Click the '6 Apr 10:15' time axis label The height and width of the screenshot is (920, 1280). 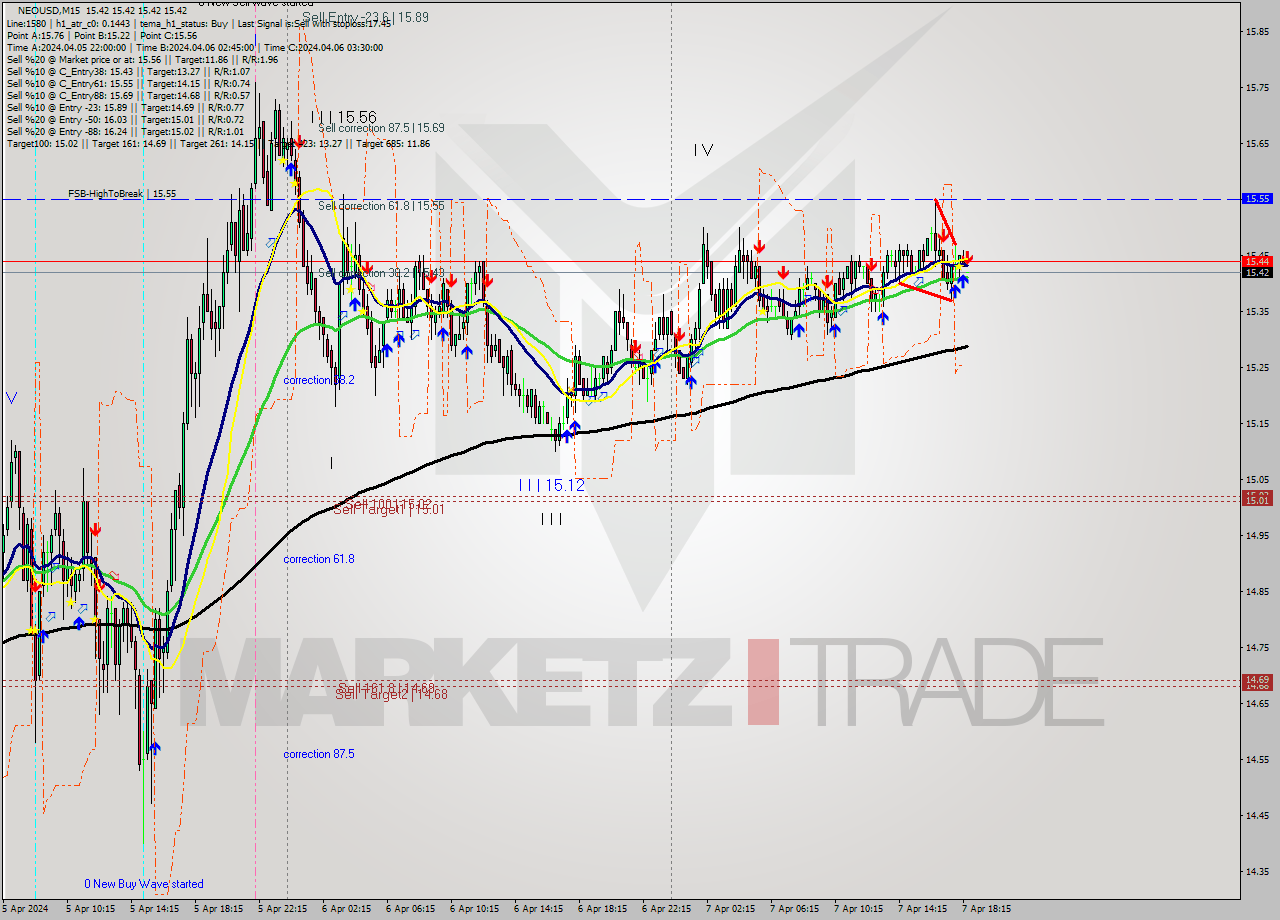(x=474, y=909)
